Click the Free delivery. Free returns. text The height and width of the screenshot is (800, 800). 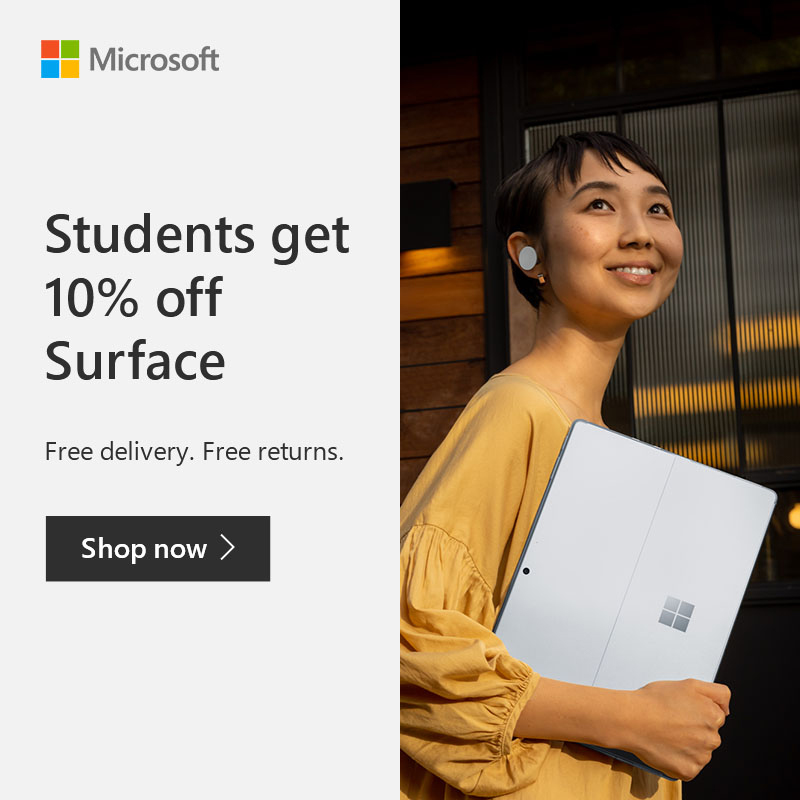[x=194, y=452]
